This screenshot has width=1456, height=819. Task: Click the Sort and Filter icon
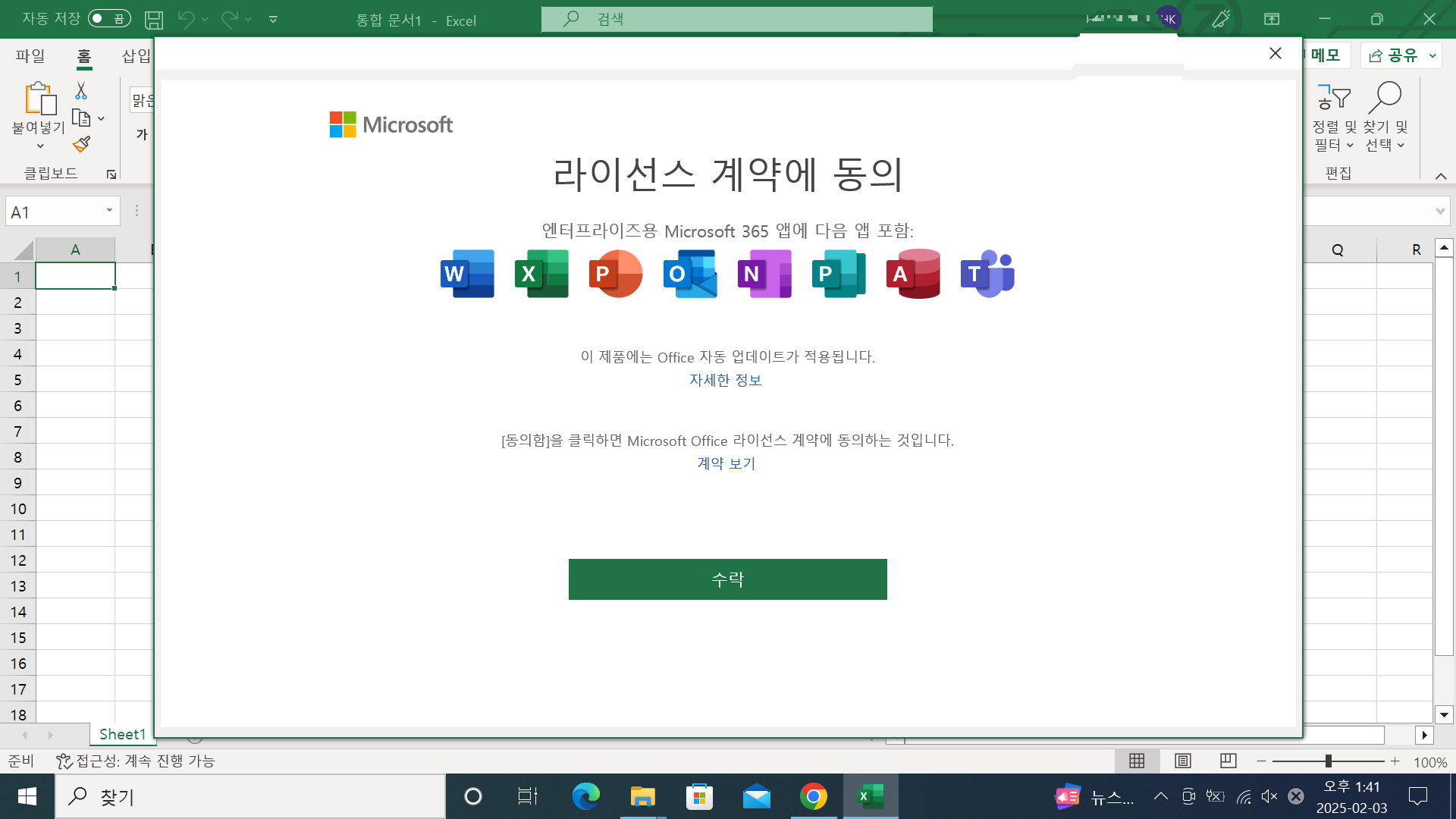(x=1333, y=98)
